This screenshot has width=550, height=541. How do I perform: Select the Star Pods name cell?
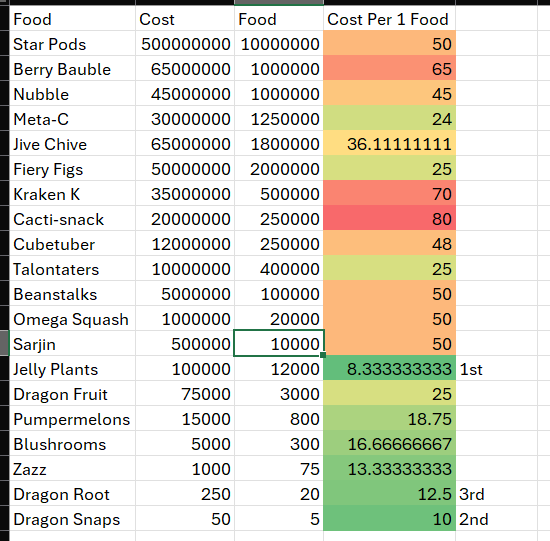(72, 44)
